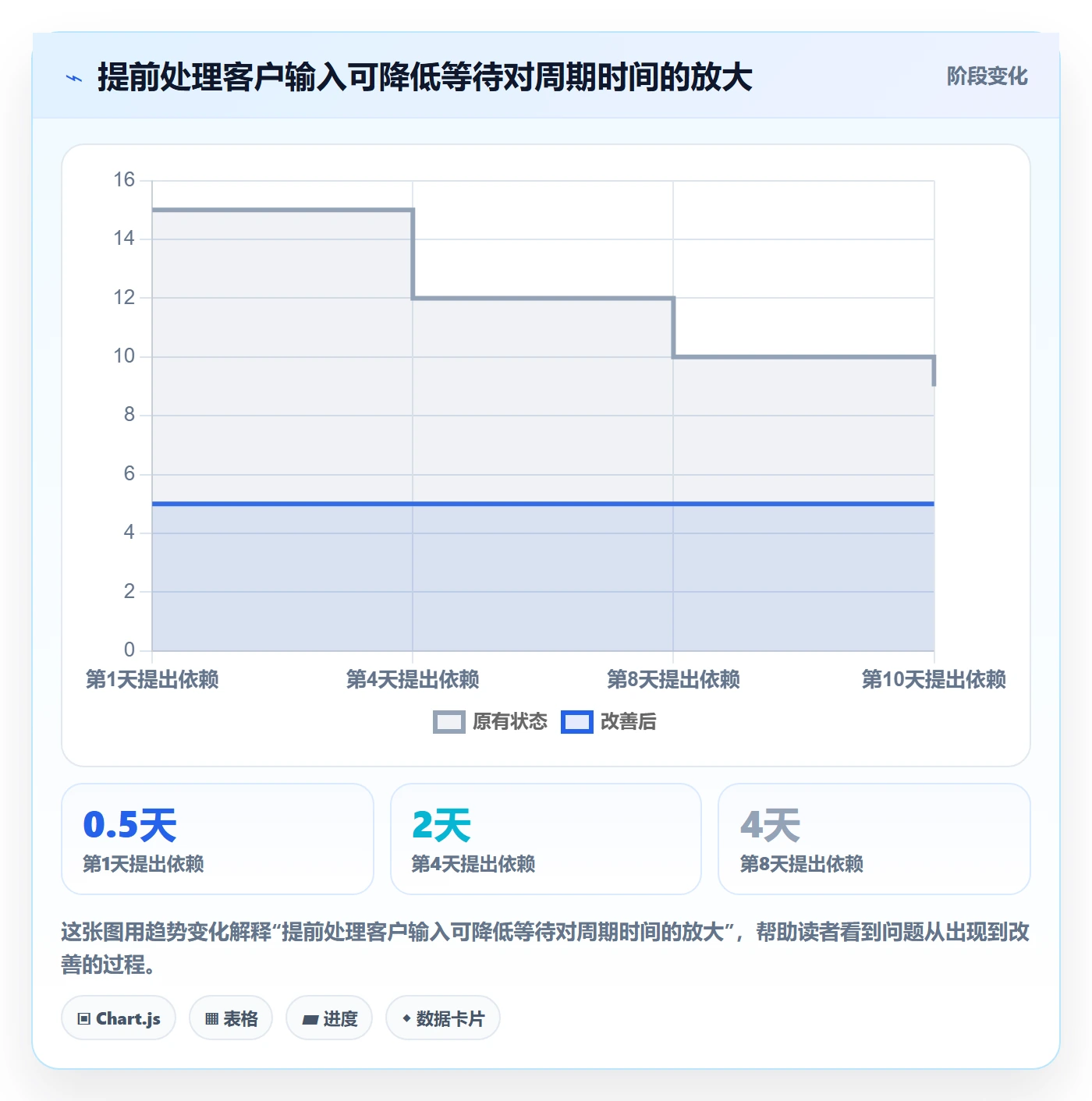Click the square icon in the Chart.js chip

[x=84, y=1019]
